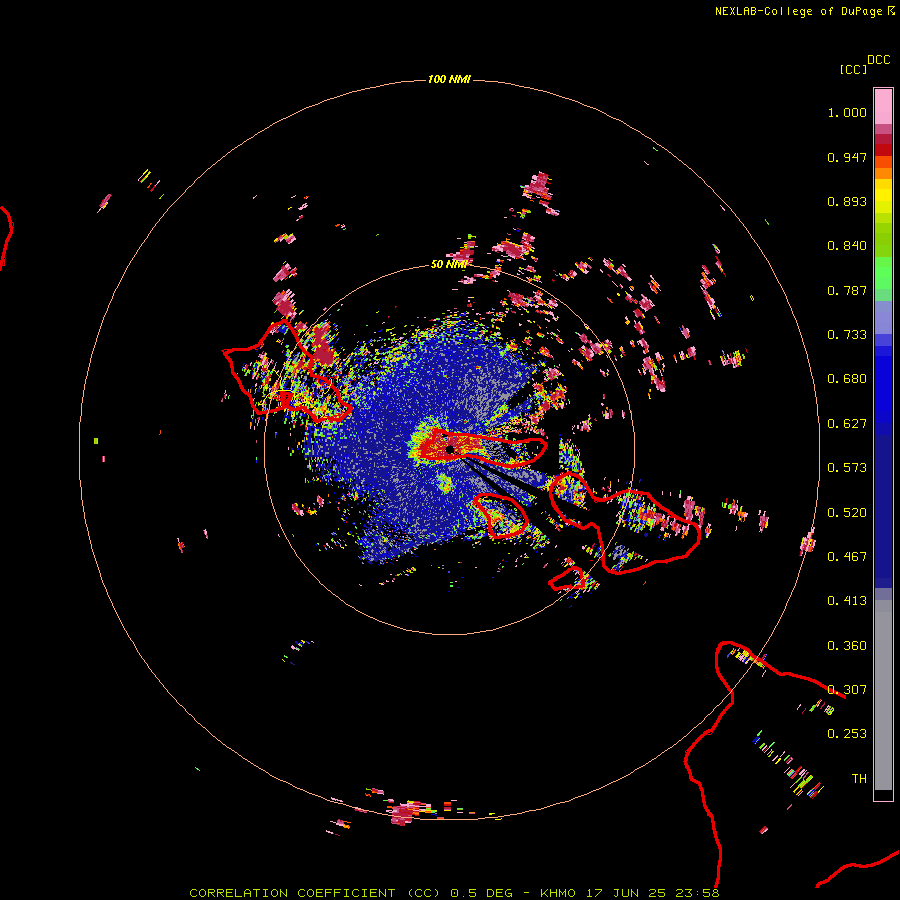Select the 0.840 legend value

(847, 246)
